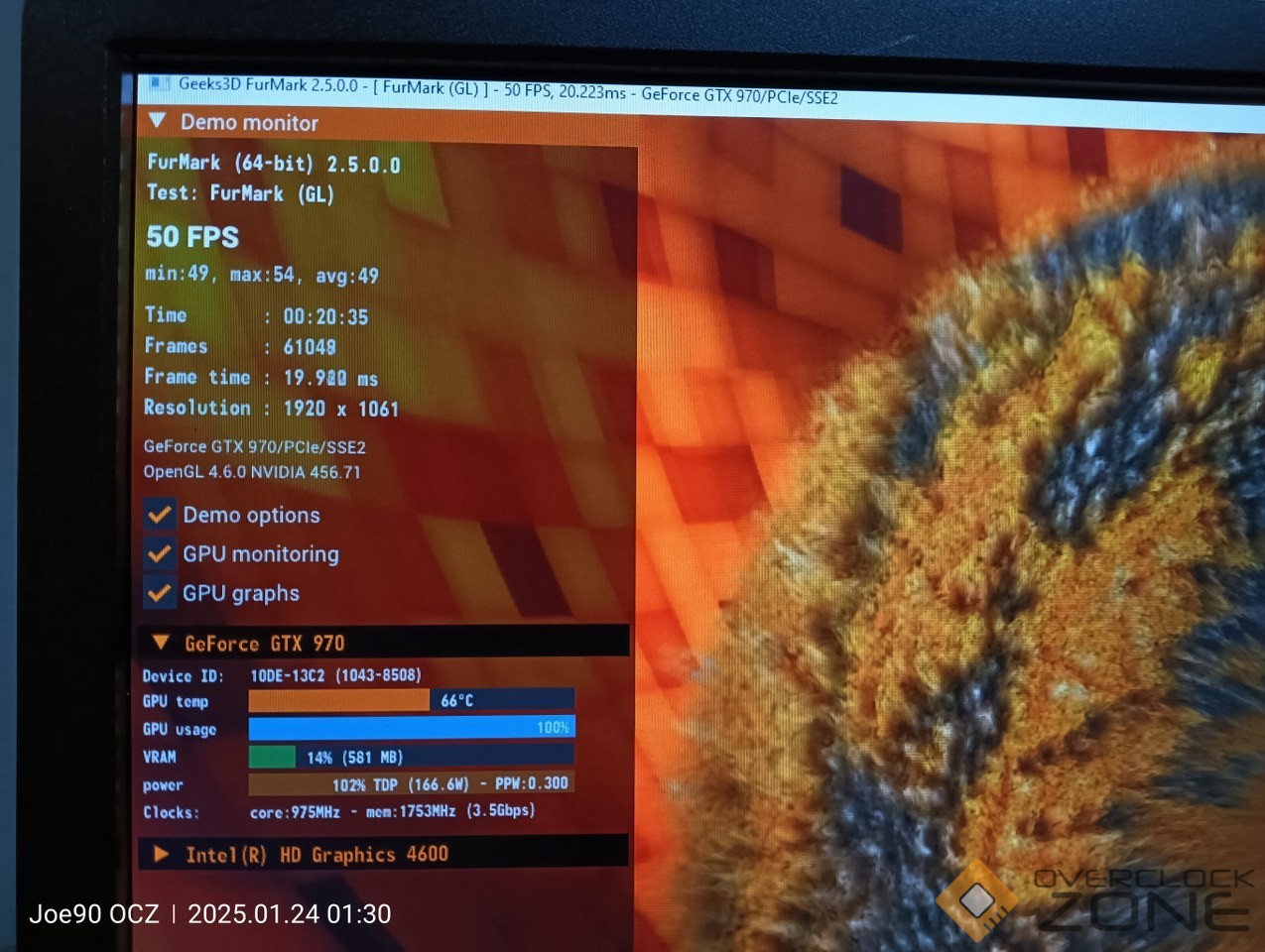Click the large 50 FPS readout

click(x=192, y=237)
